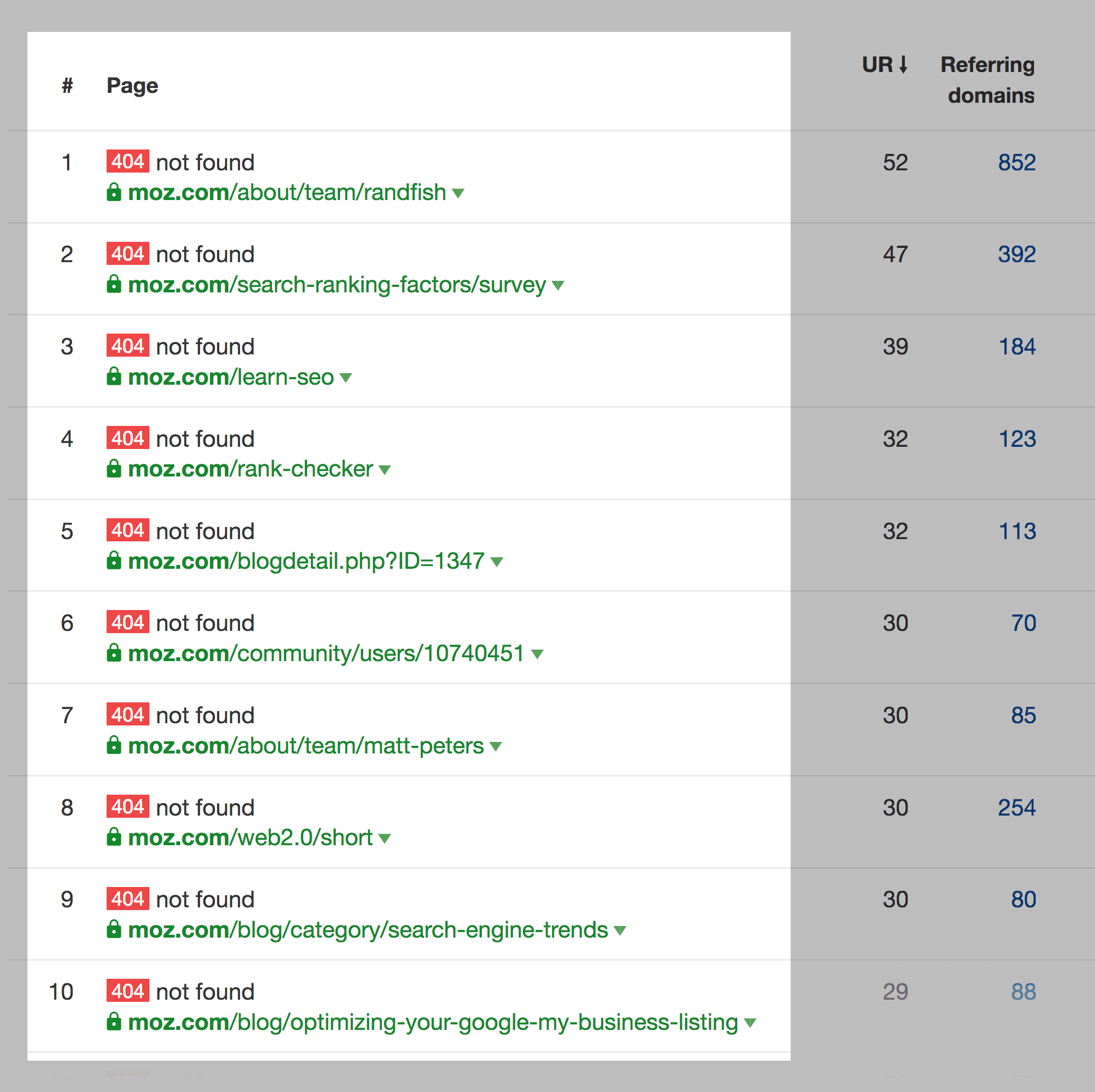
Task: Open the moz.com/search-ranking-factors/survey link
Action: pyautogui.click(x=337, y=285)
